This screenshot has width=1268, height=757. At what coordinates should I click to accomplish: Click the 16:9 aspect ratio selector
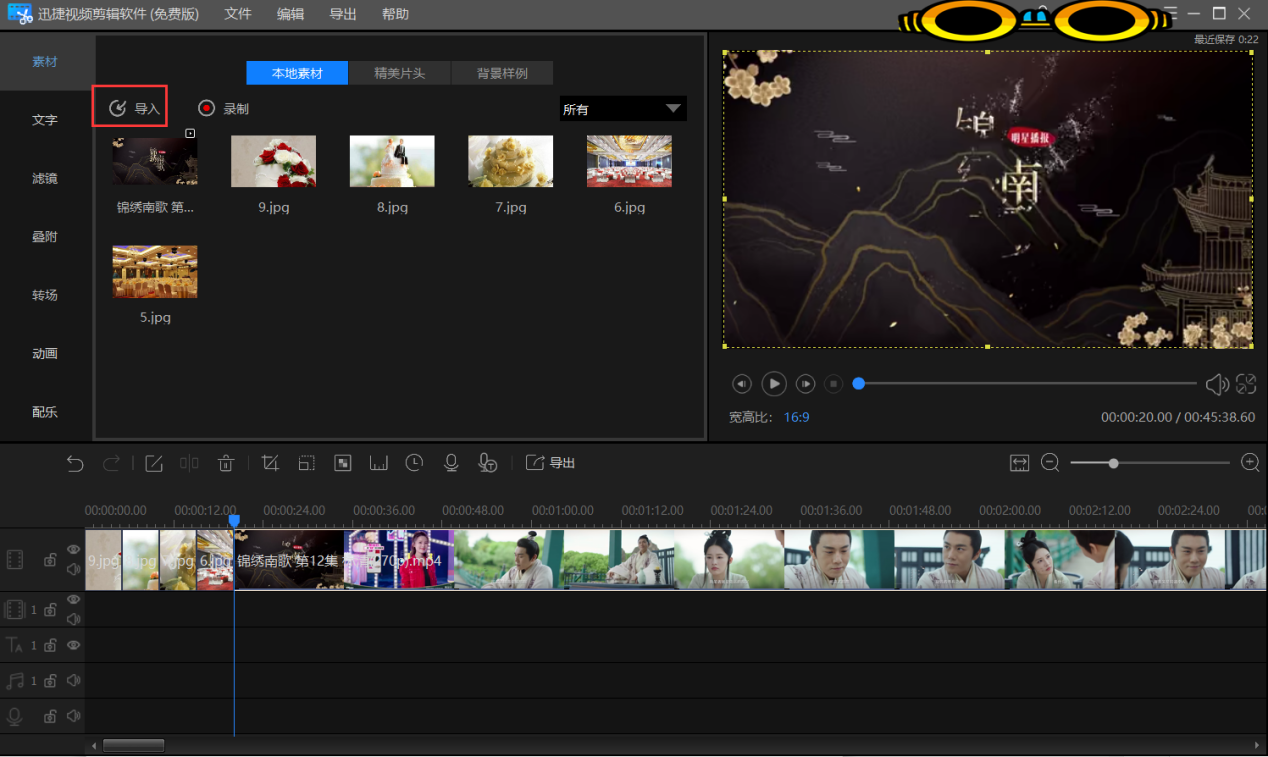tap(796, 417)
